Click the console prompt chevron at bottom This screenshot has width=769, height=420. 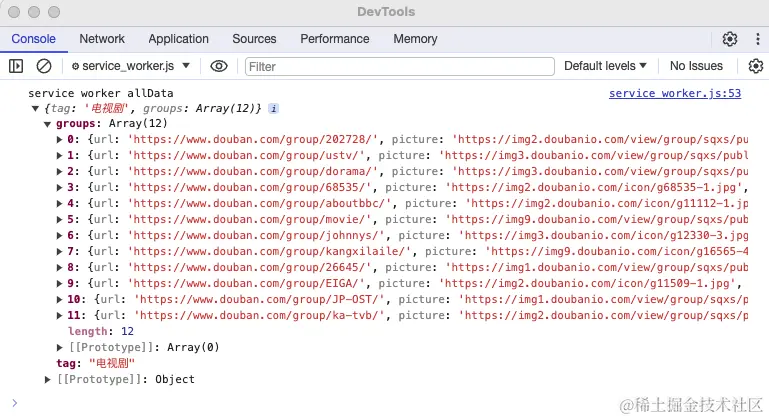pyautogui.click(x=15, y=403)
